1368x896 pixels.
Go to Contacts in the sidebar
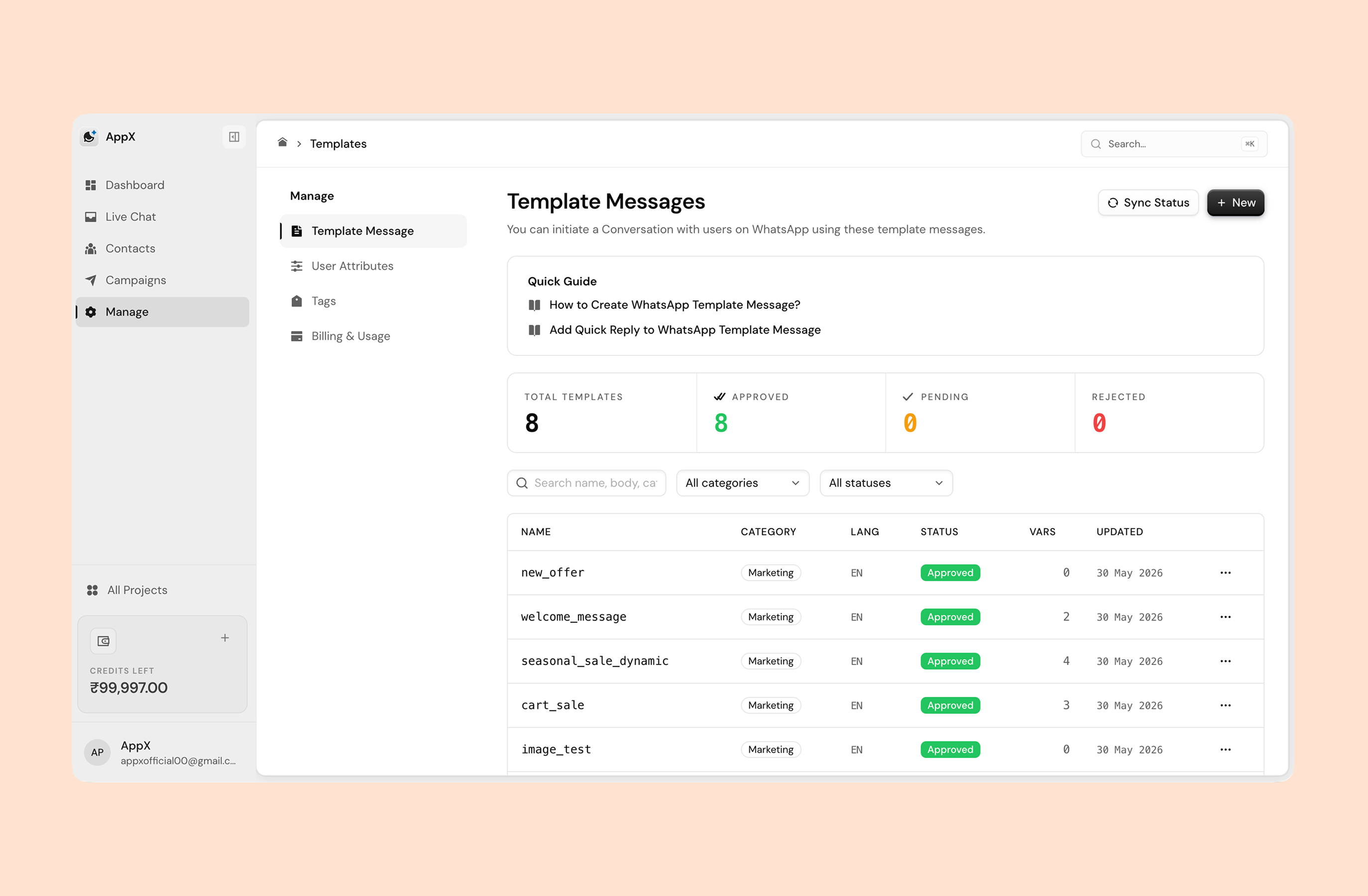point(162,248)
